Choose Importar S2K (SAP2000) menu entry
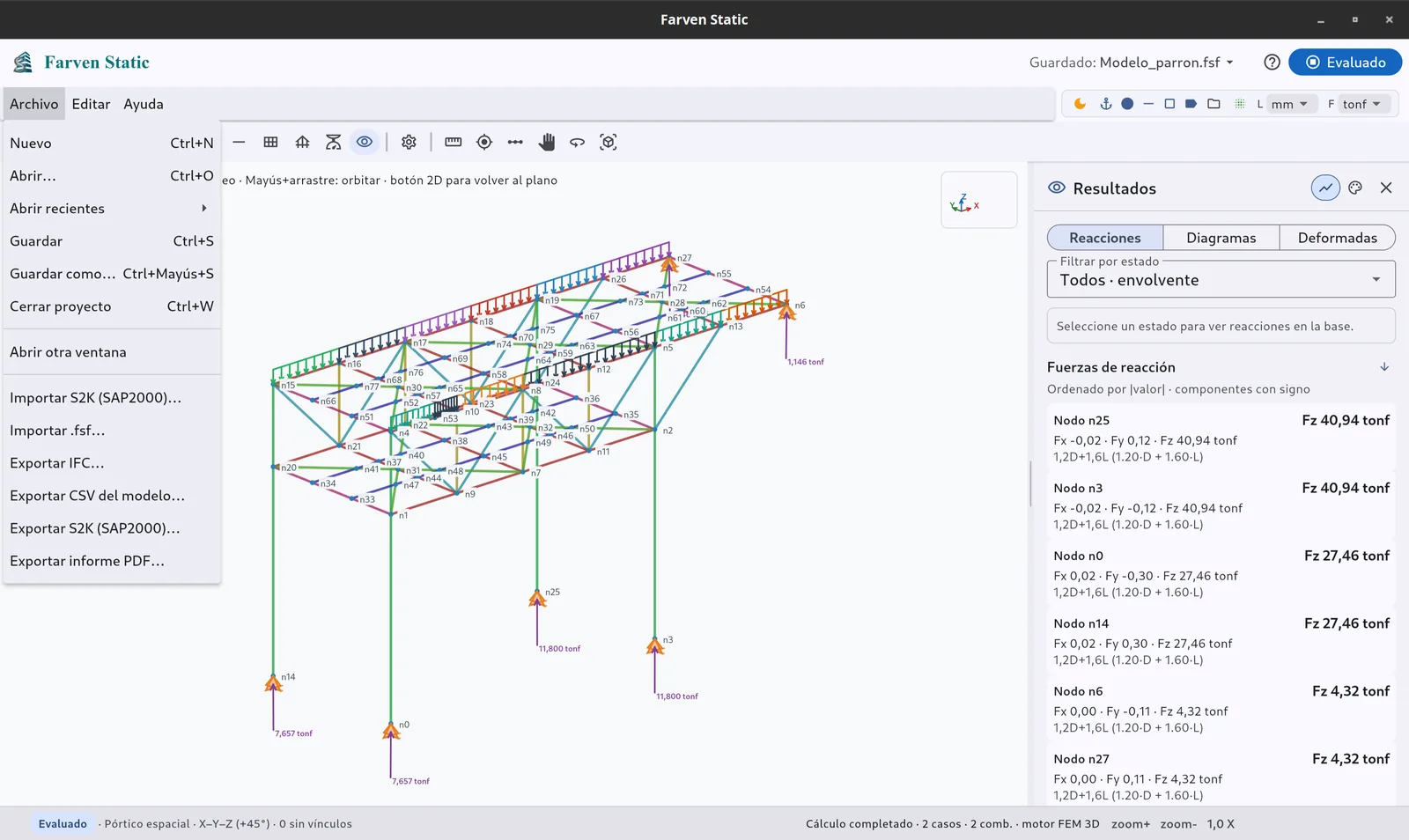 click(x=112, y=398)
